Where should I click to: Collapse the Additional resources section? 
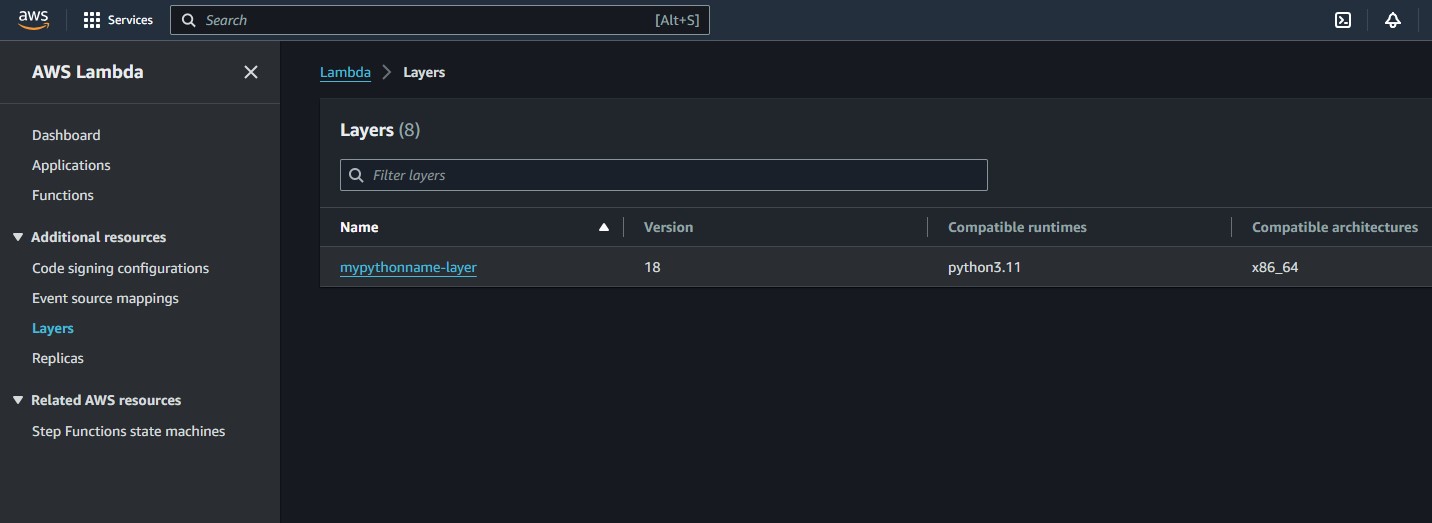17,237
